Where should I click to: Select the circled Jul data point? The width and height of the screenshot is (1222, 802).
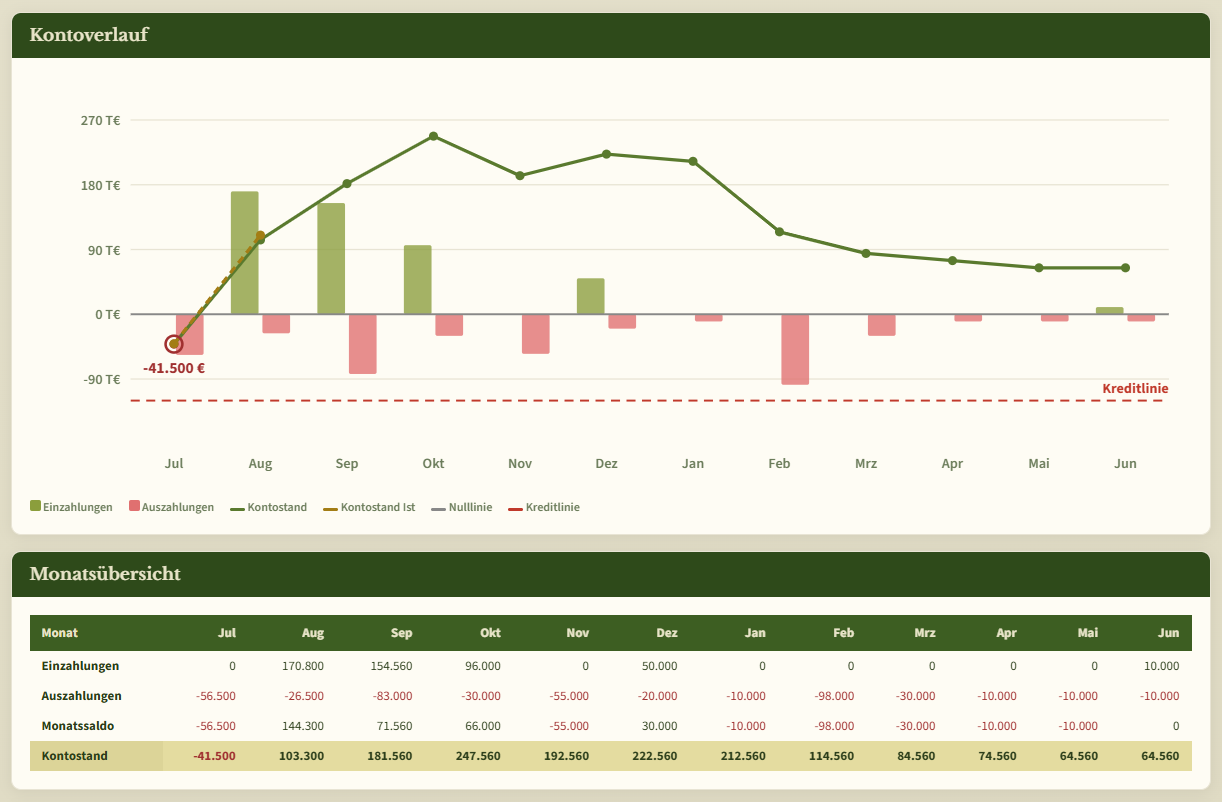tap(174, 344)
